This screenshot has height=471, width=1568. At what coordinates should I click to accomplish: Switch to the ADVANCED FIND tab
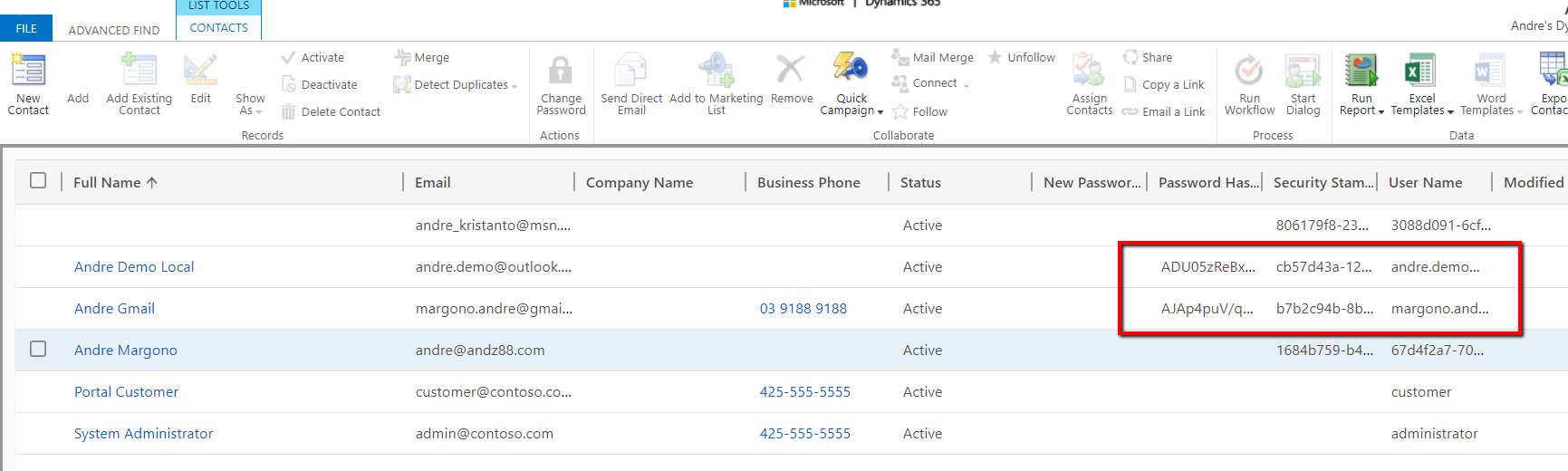[x=114, y=30]
